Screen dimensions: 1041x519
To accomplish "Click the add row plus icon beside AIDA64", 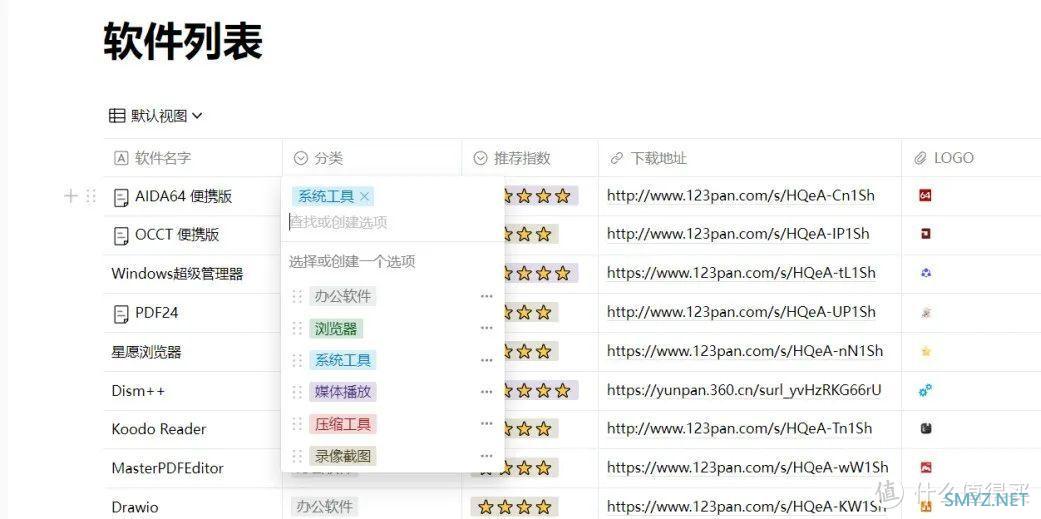I will 70,196.
